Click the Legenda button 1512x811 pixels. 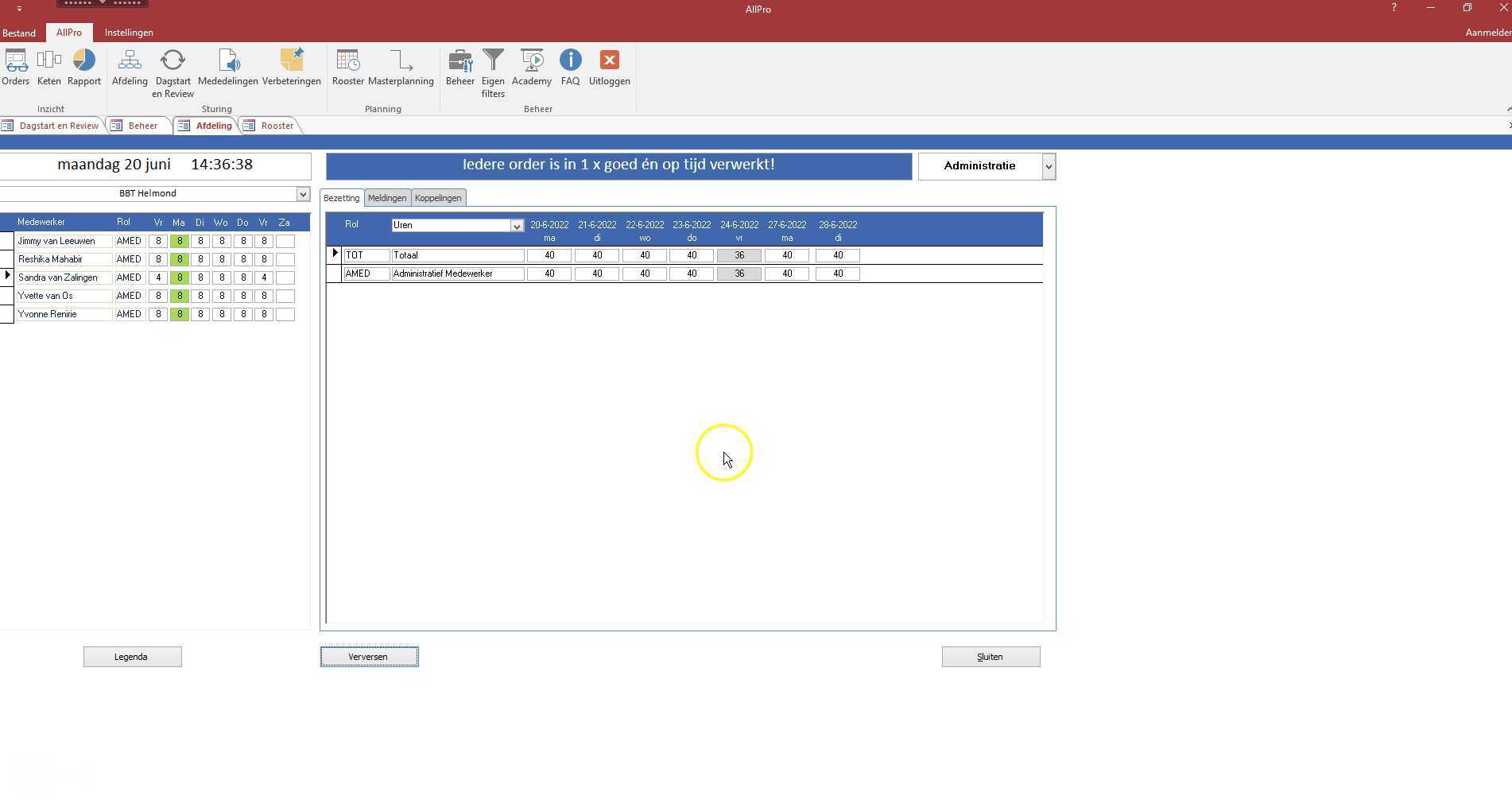(x=132, y=657)
